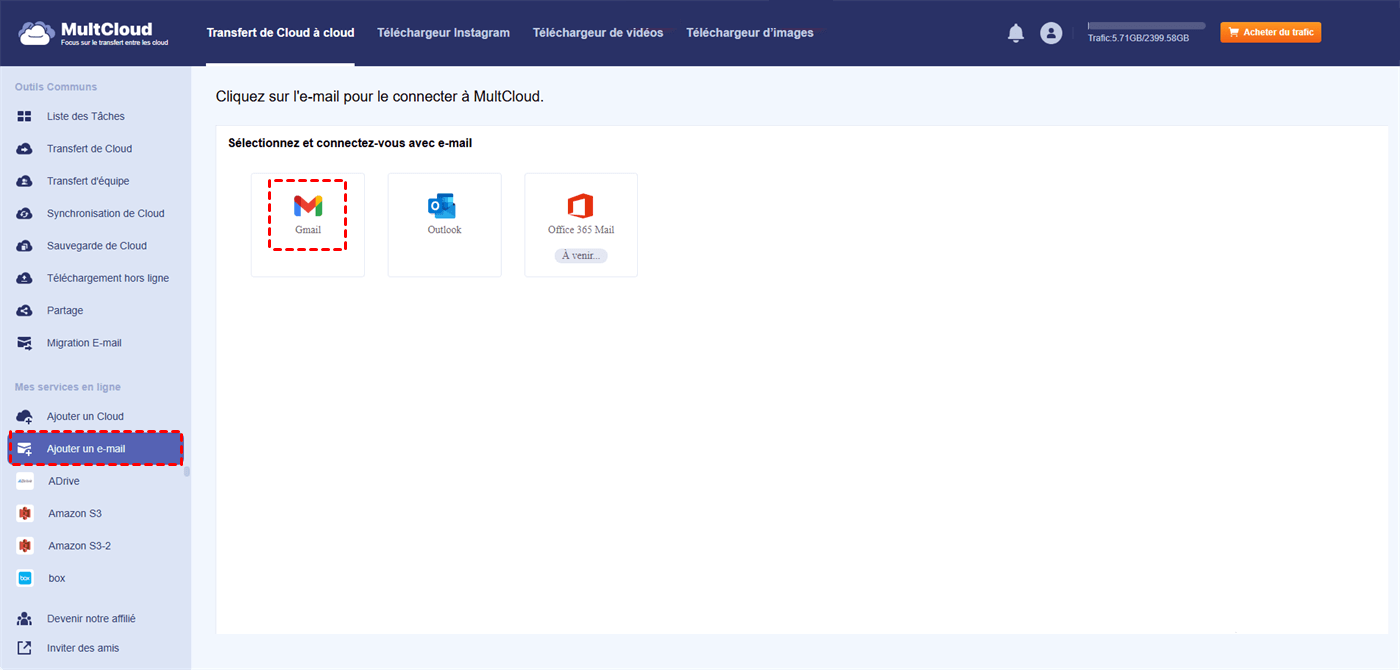
Task: Open Liste des Tâches label
Action: [86, 116]
